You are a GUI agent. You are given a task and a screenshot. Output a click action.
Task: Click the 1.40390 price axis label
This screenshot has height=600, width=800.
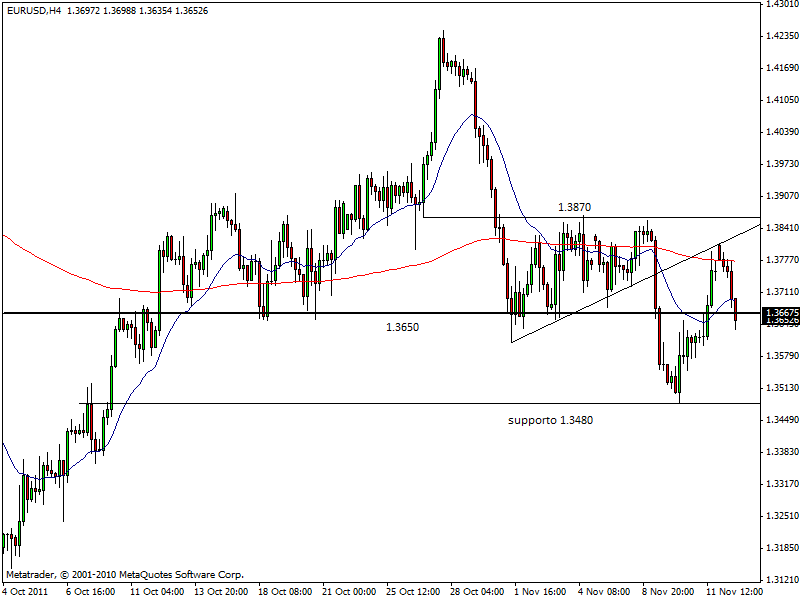(x=779, y=132)
